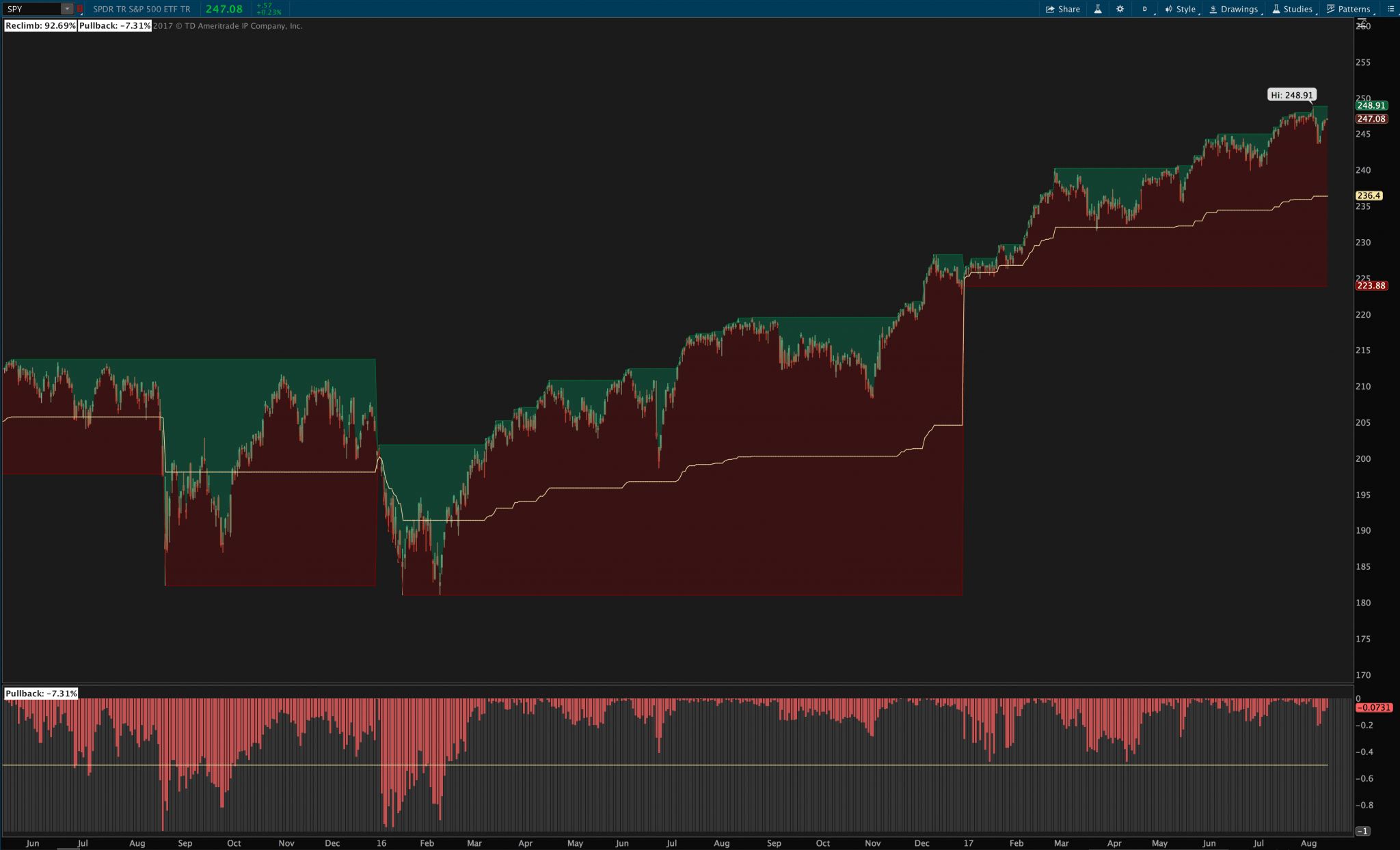
Task: Click the 248.91 green price label
Action: coord(1371,105)
